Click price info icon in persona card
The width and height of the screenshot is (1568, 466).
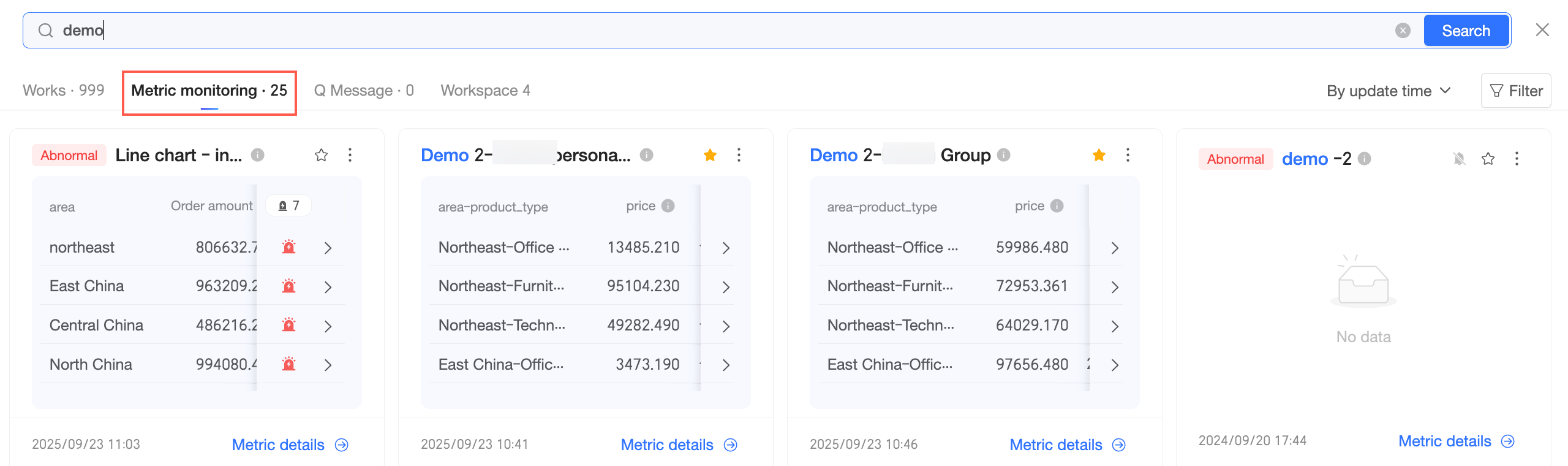(668, 206)
